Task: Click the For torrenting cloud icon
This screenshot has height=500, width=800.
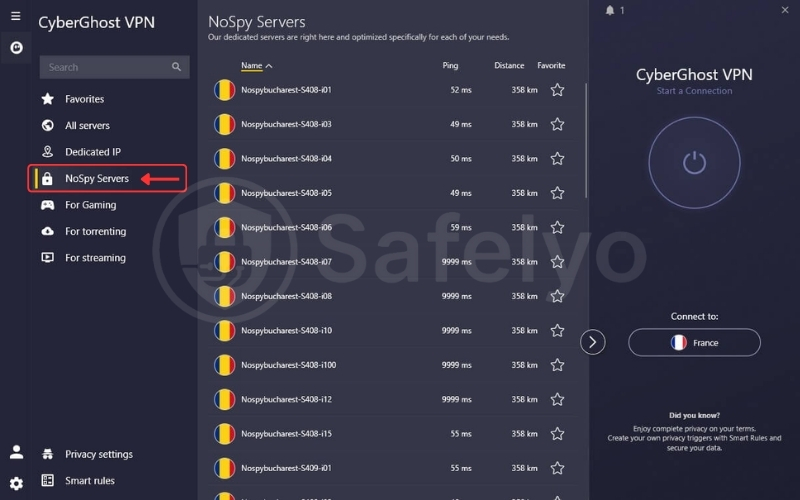Action: pyautogui.click(x=47, y=231)
